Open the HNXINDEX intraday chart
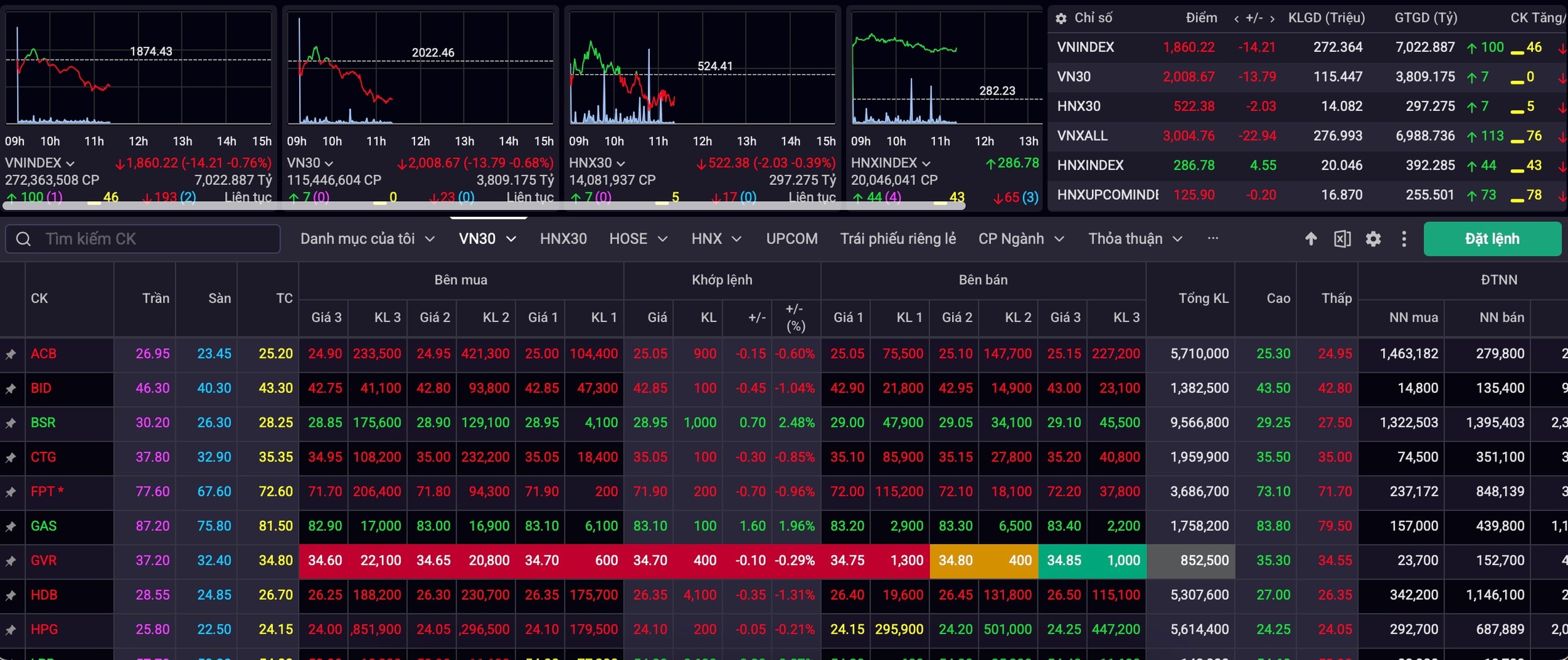Image resolution: width=1568 pixels, height=660 pixels. 946,68
